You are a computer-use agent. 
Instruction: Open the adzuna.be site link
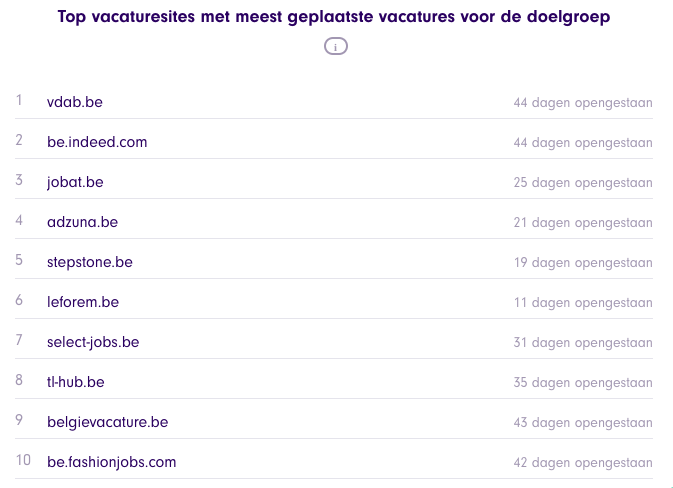[82, 222]
